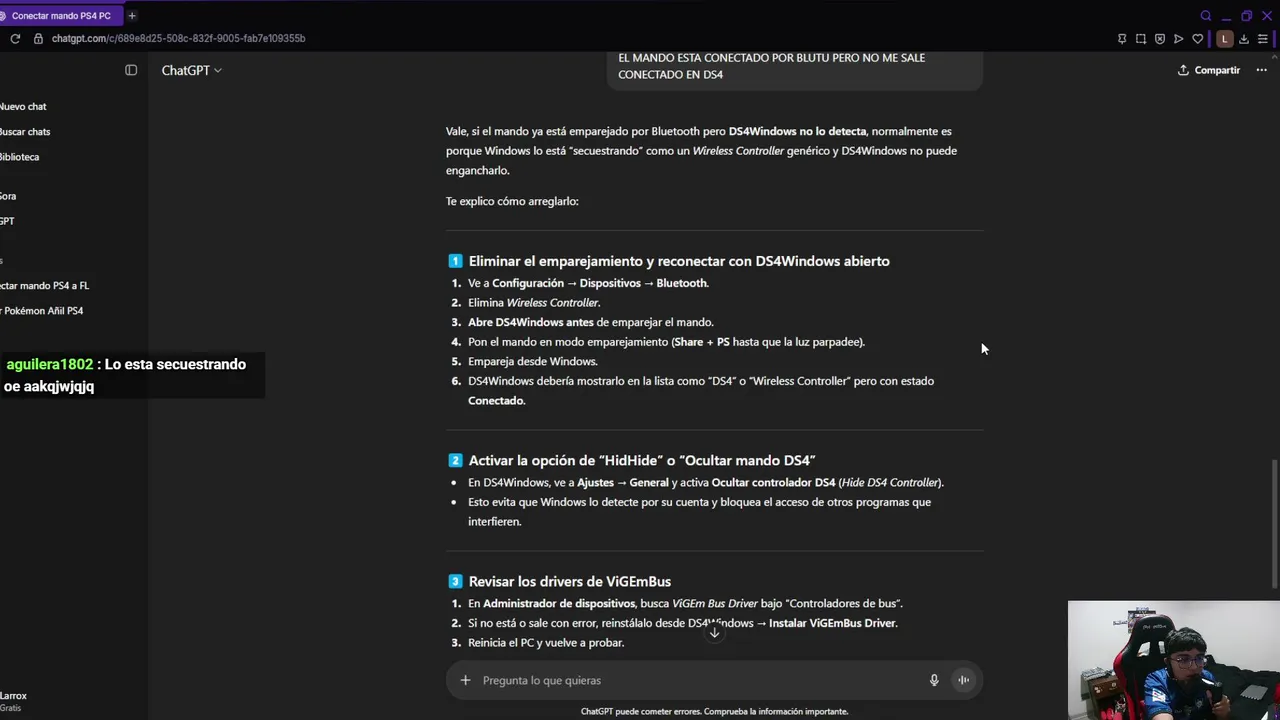Open the ad blocker shield icon

(x=1160, y=39)
